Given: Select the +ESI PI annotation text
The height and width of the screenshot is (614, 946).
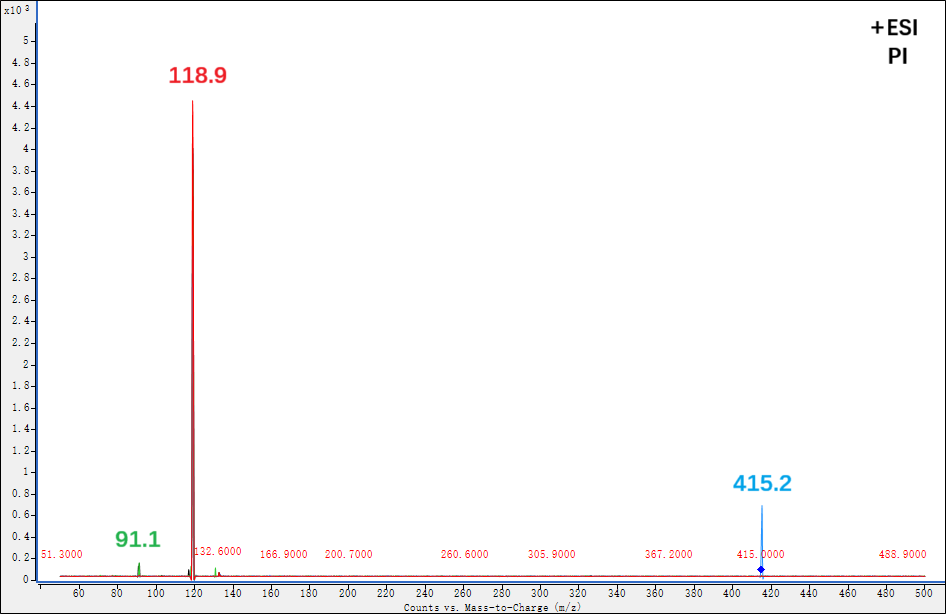Looking at the screenshot, I should [894, 43].
